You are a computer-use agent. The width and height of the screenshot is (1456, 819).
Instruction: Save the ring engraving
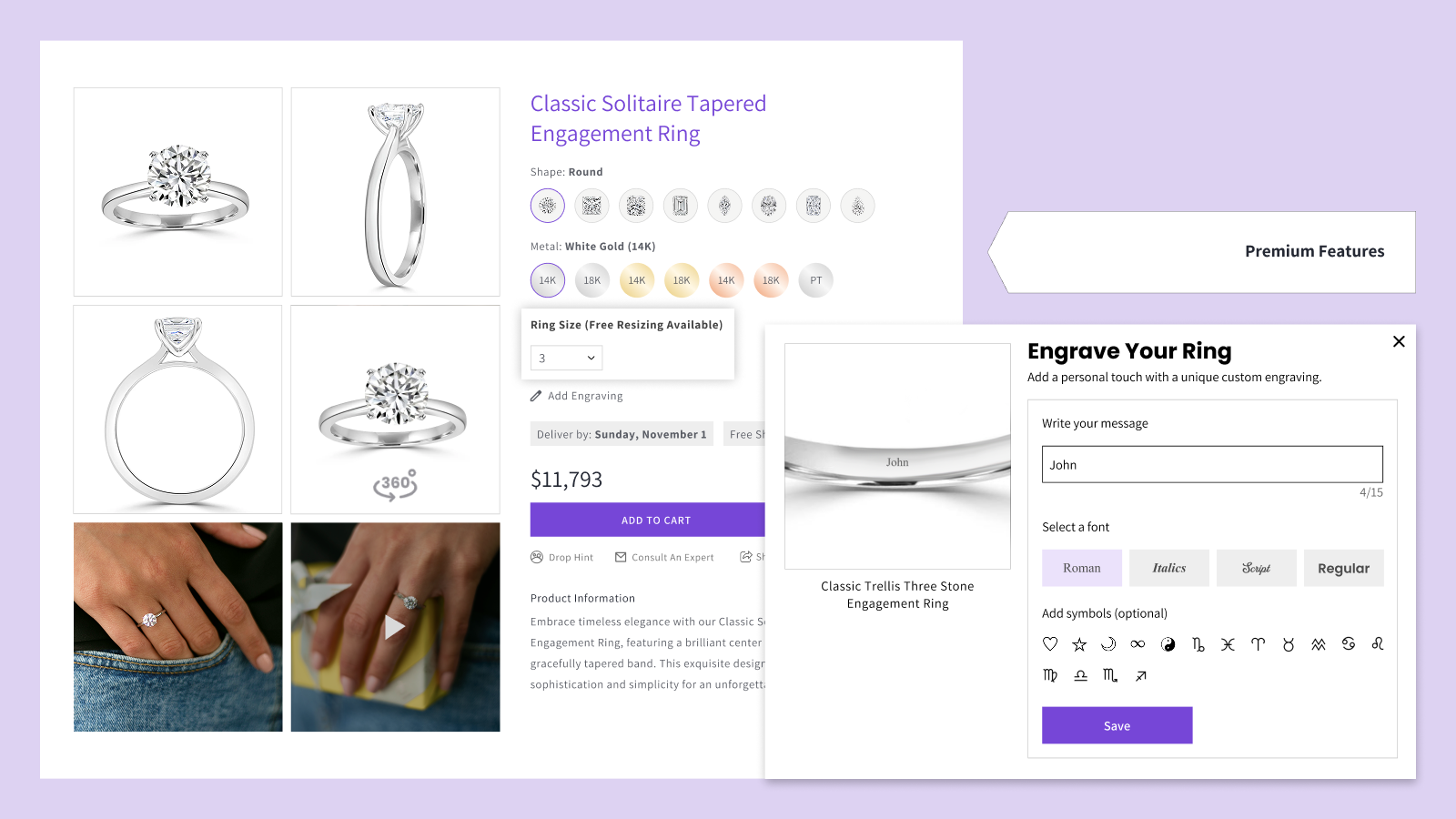point(1117,725)
